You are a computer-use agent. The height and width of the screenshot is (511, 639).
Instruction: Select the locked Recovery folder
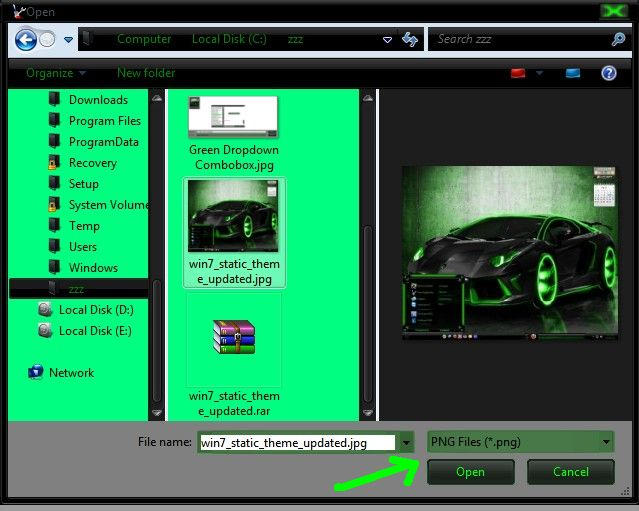point(93,163)
